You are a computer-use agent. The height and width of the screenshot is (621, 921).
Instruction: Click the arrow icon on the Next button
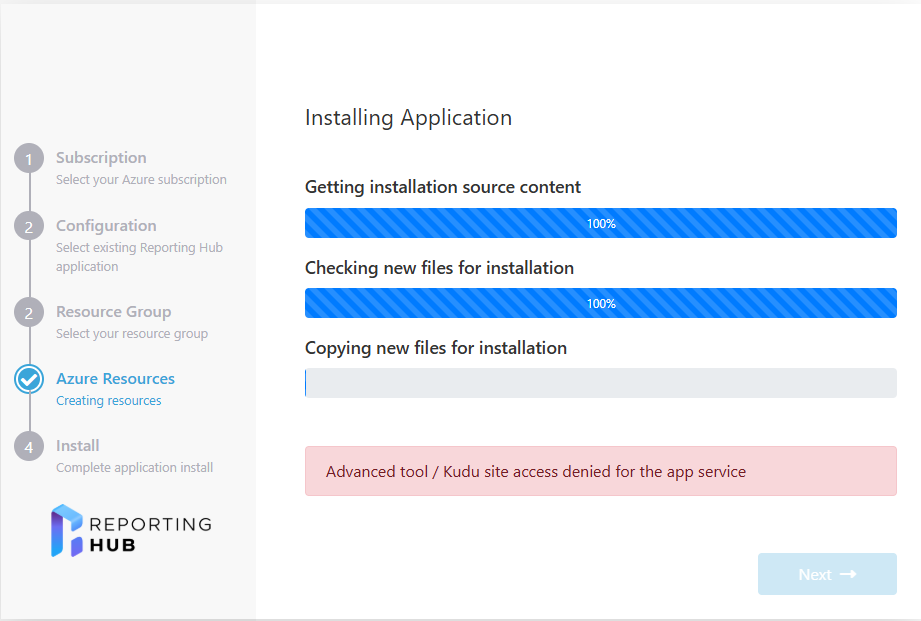(848, 574)
